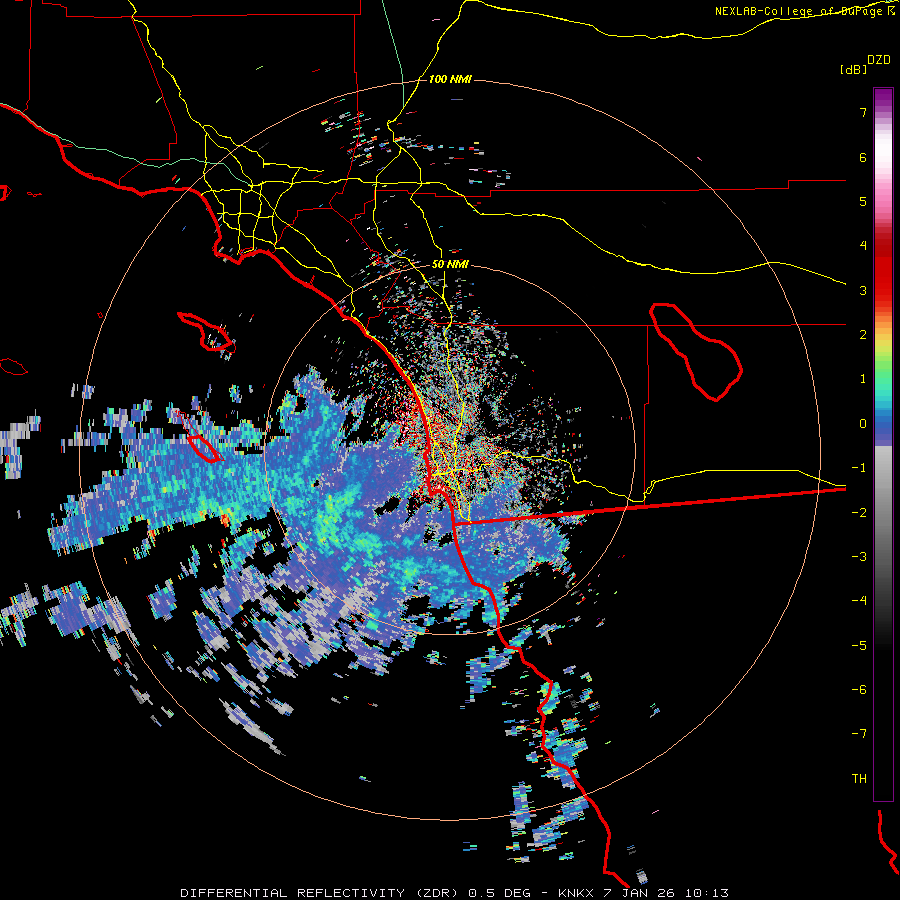This screenshot has height=900, width=900.
Task: Click the 3 value on the scale
Action: pos(863,290)
